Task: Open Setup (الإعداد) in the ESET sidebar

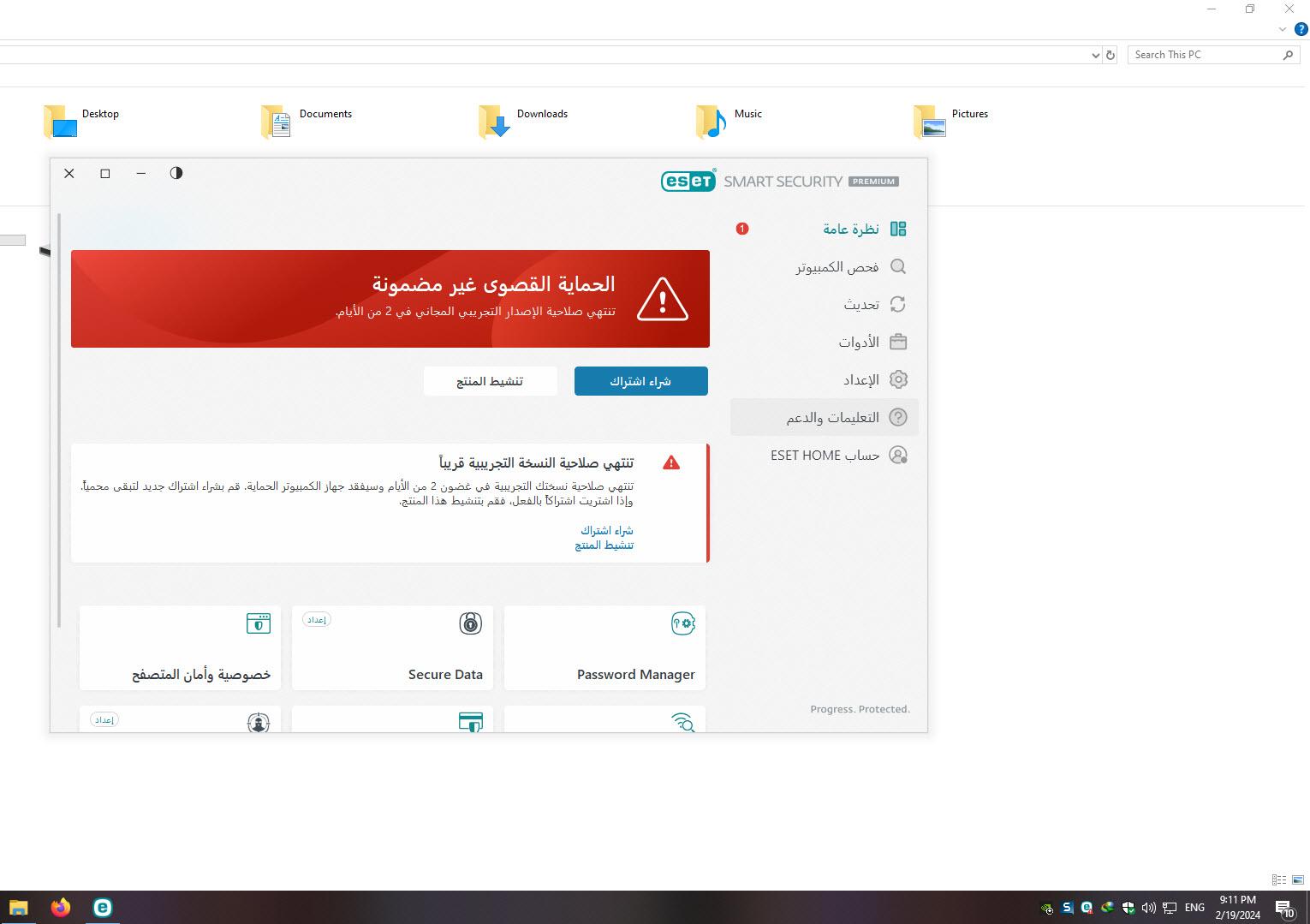Action: [874, 379]
